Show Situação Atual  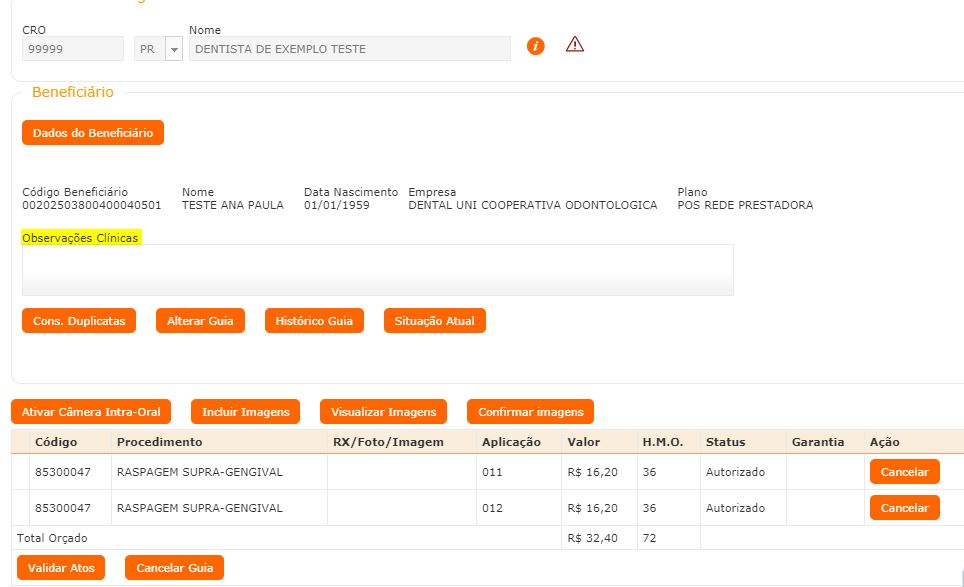(x=435, y=321)
